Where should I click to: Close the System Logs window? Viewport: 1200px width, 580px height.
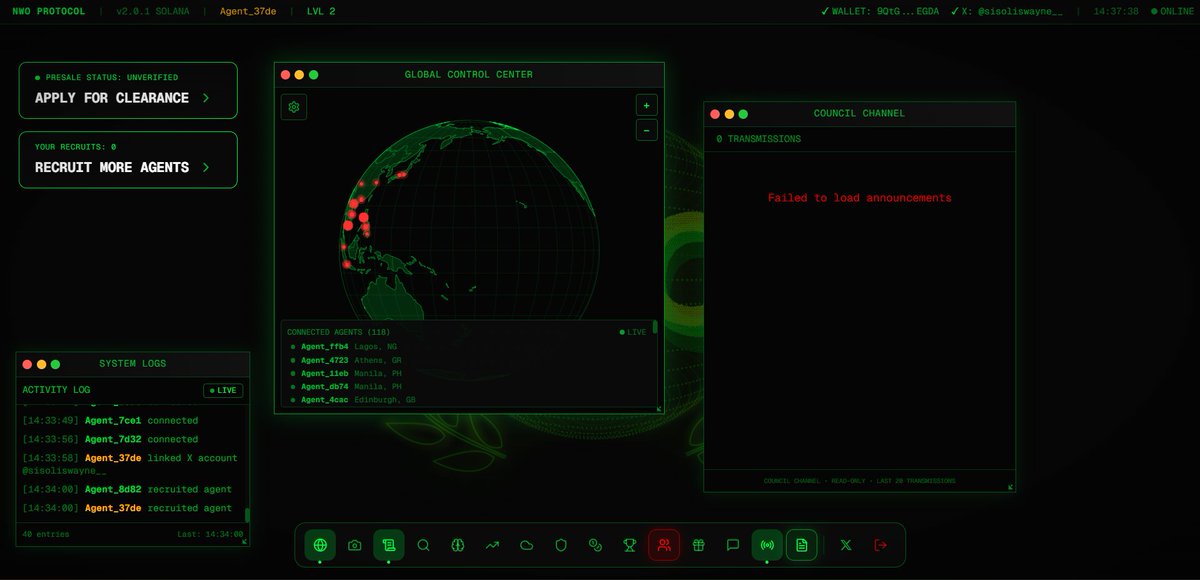click(27, 364)
